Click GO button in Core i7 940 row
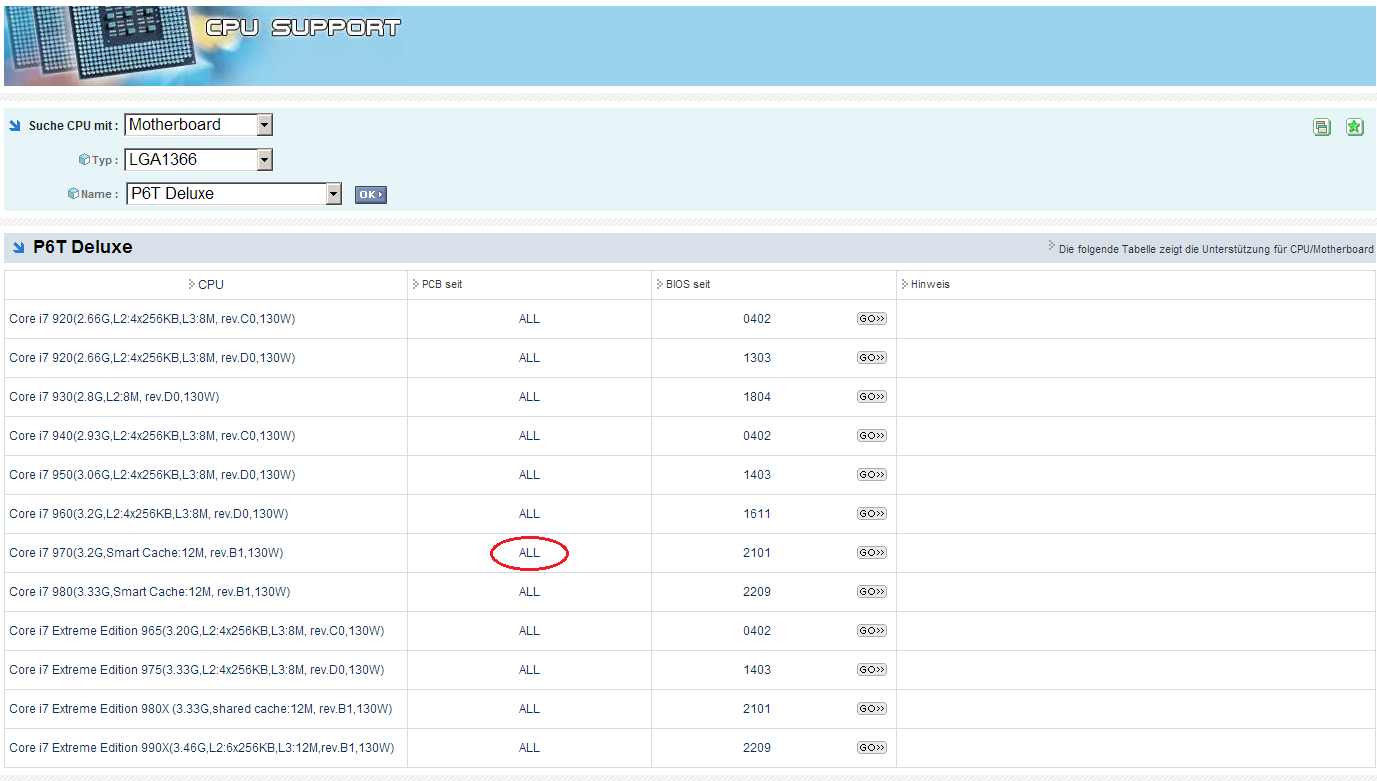The width and height of the screenshot is (1377, 781). 871,436
